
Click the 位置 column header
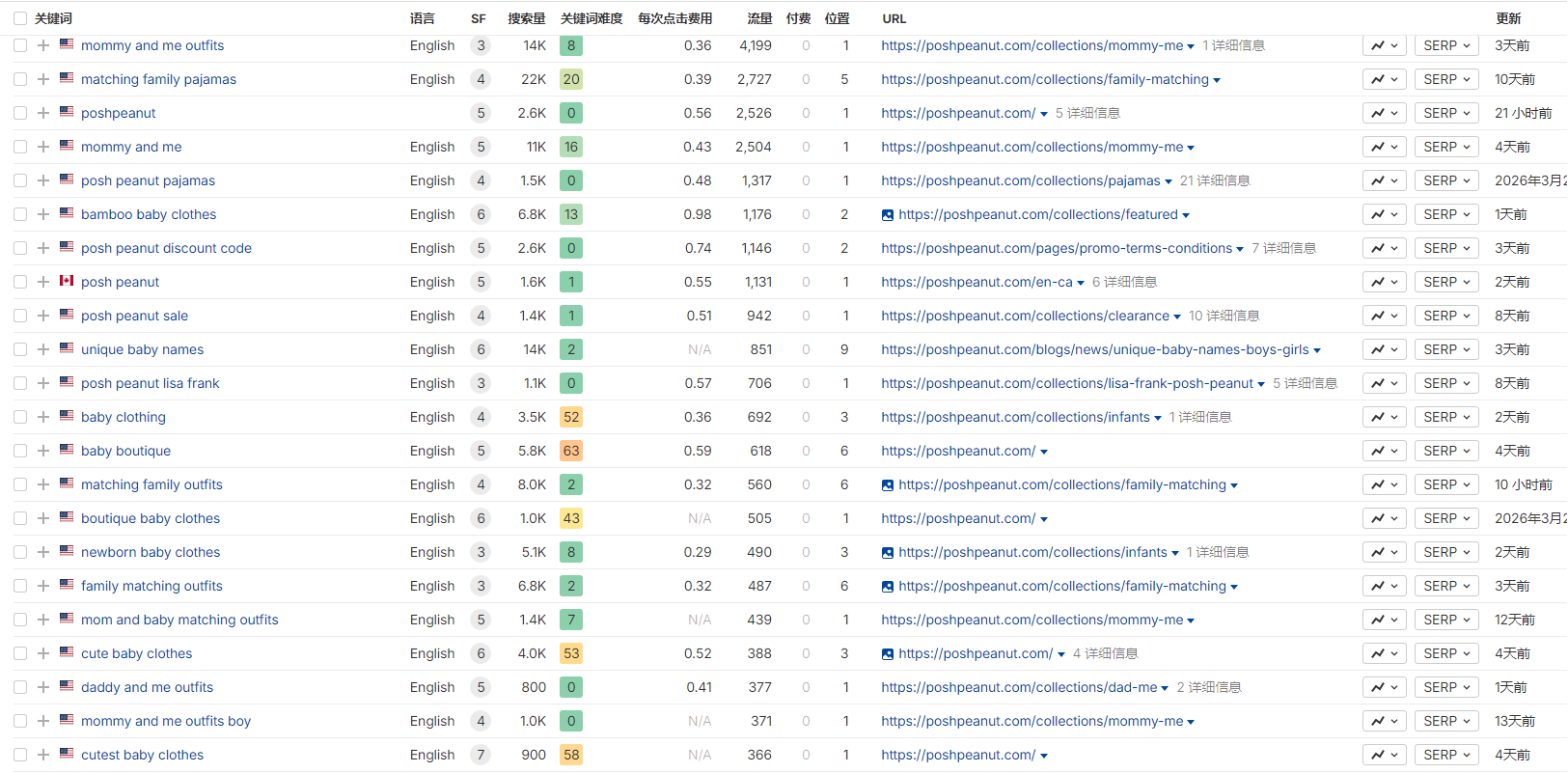(838, 18)
